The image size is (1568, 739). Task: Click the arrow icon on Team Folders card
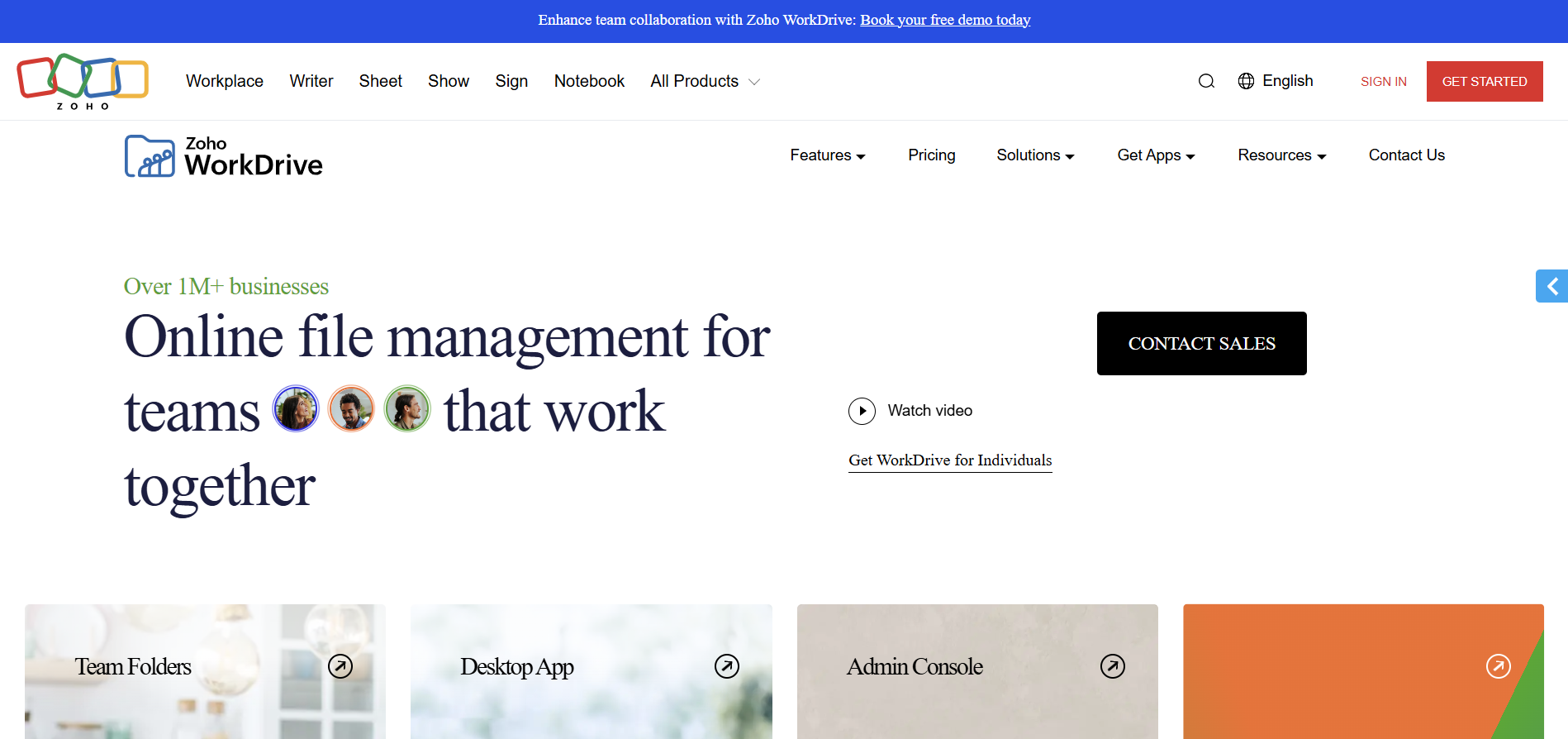[x=340, y=666]
